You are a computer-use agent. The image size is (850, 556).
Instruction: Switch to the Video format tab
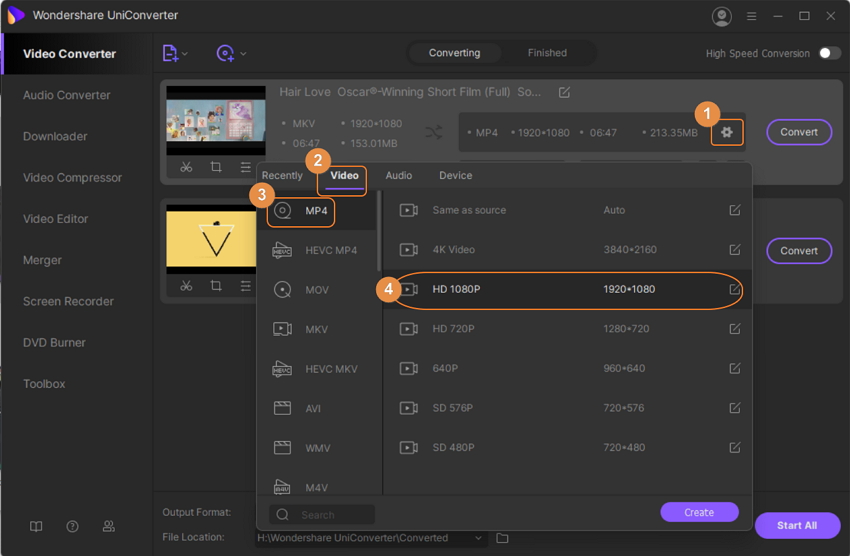point(344,176)
